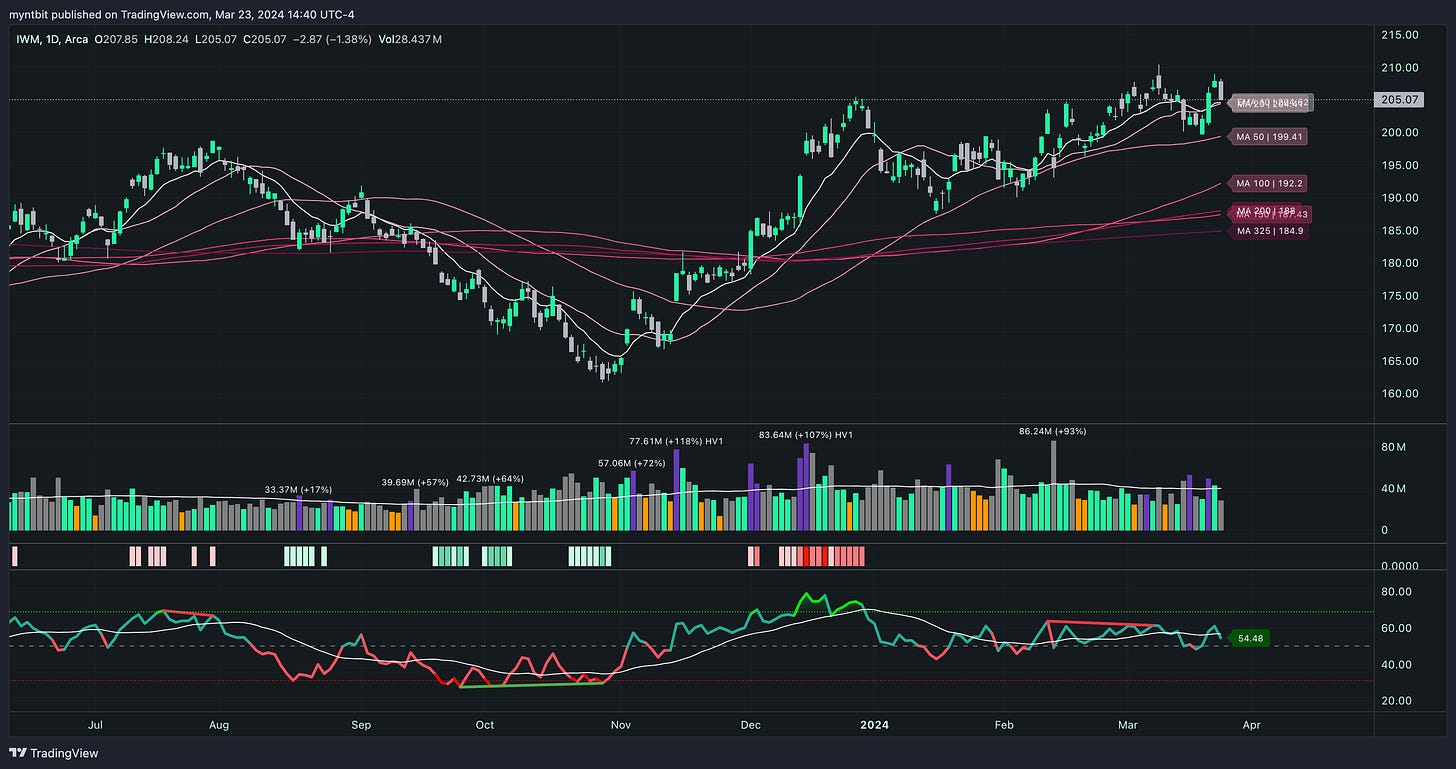Click the 77.61M (+118%) HV1 volume annotation
Viewport: 1456px width, 769px height.
tap(676, 440)
